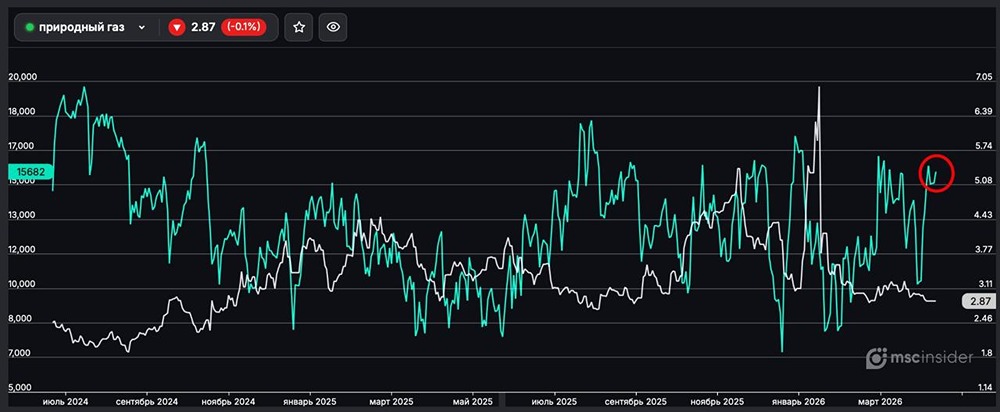The image size is (1000, 412).
Task: Click the star favorite icon
Action: tap(298, 28)
